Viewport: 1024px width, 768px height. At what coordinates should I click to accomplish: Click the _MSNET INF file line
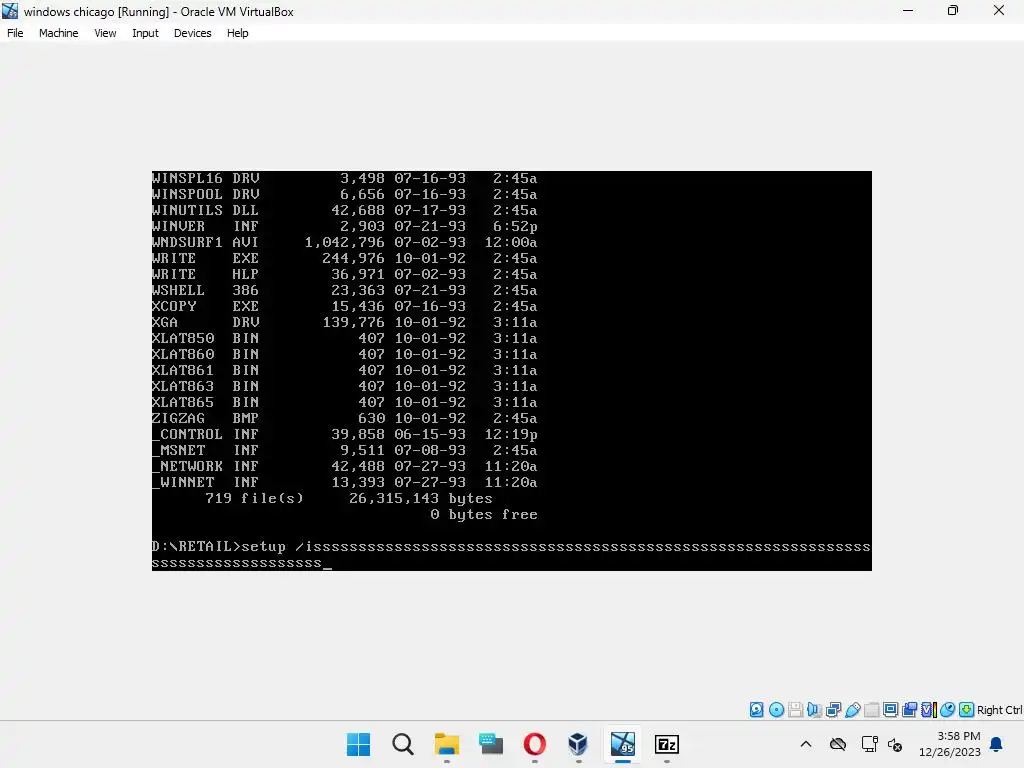pyautogui.click(x=345, y=451)
